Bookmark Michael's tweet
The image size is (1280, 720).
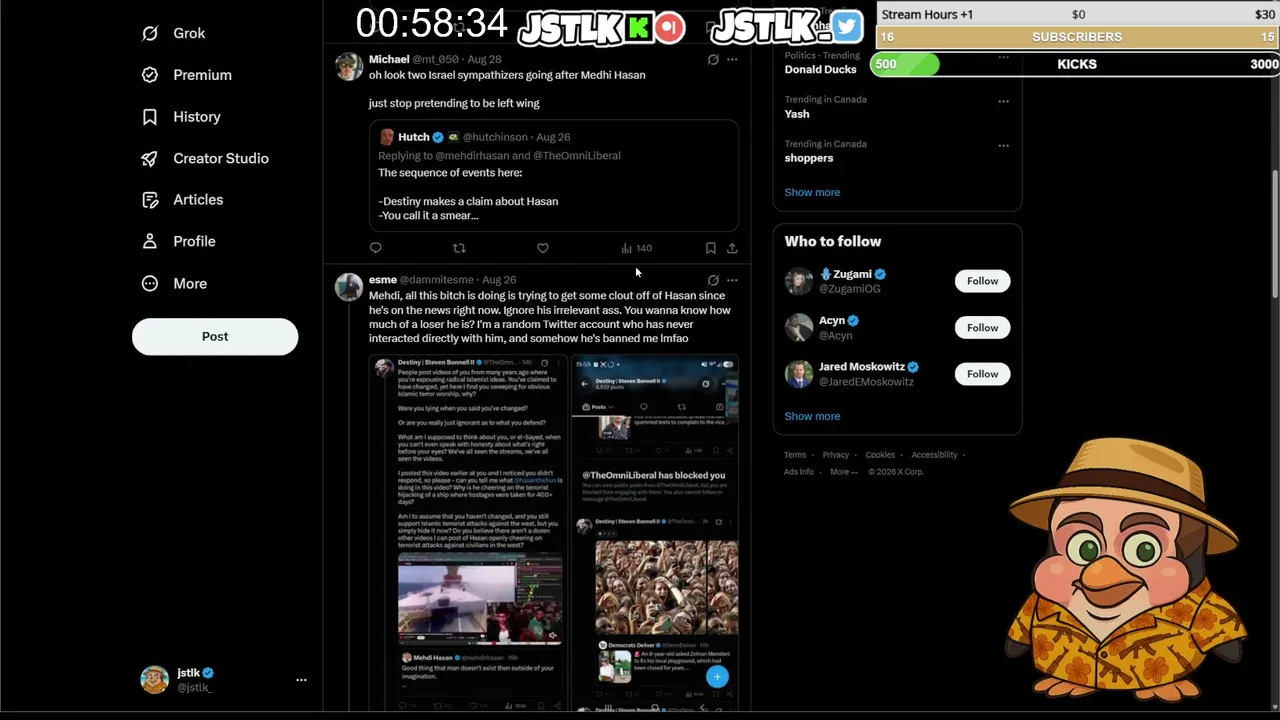click(x=710, y=248)
